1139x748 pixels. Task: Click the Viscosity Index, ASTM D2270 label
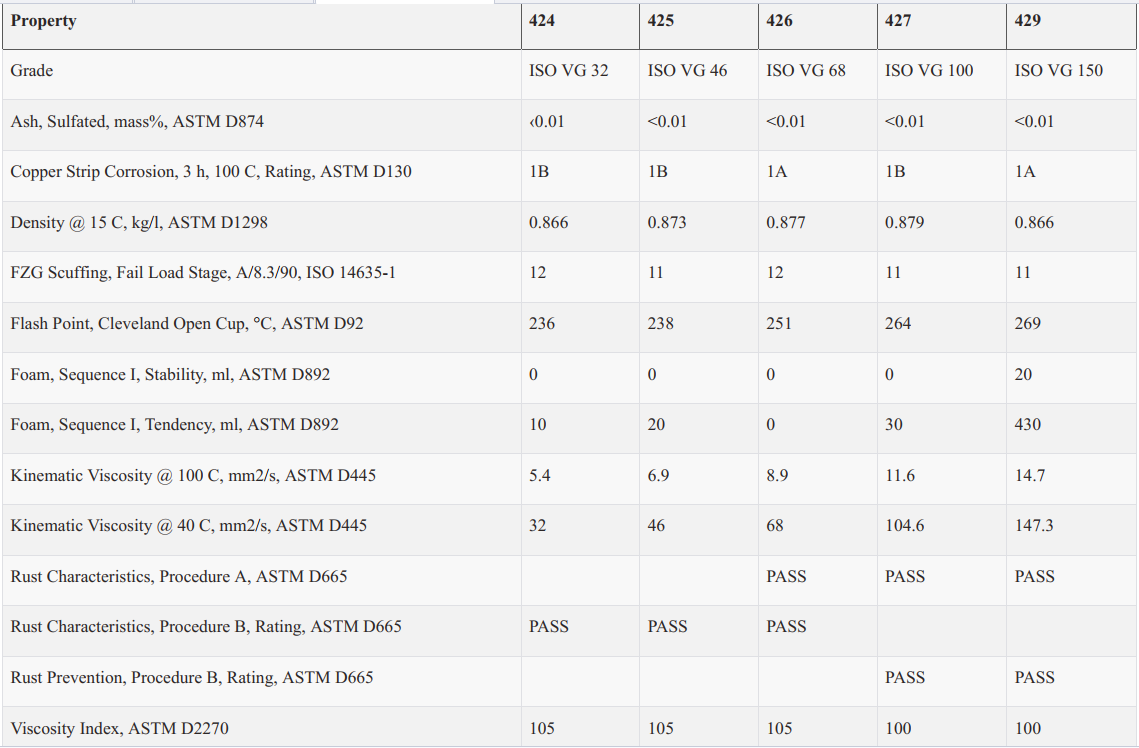pos(119,729)
